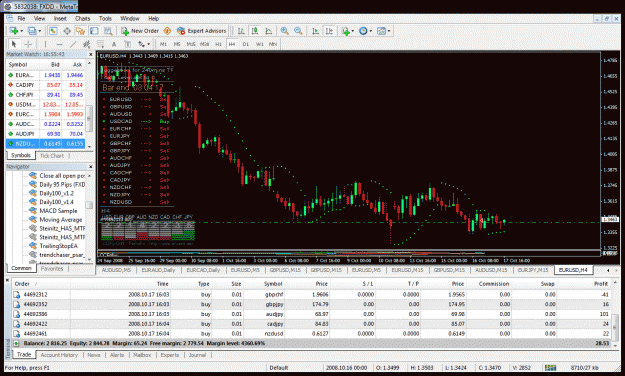The height and width of the screenshot is (376, 625).
Task: Open the arrows objects dropdown
Action: 144,44
